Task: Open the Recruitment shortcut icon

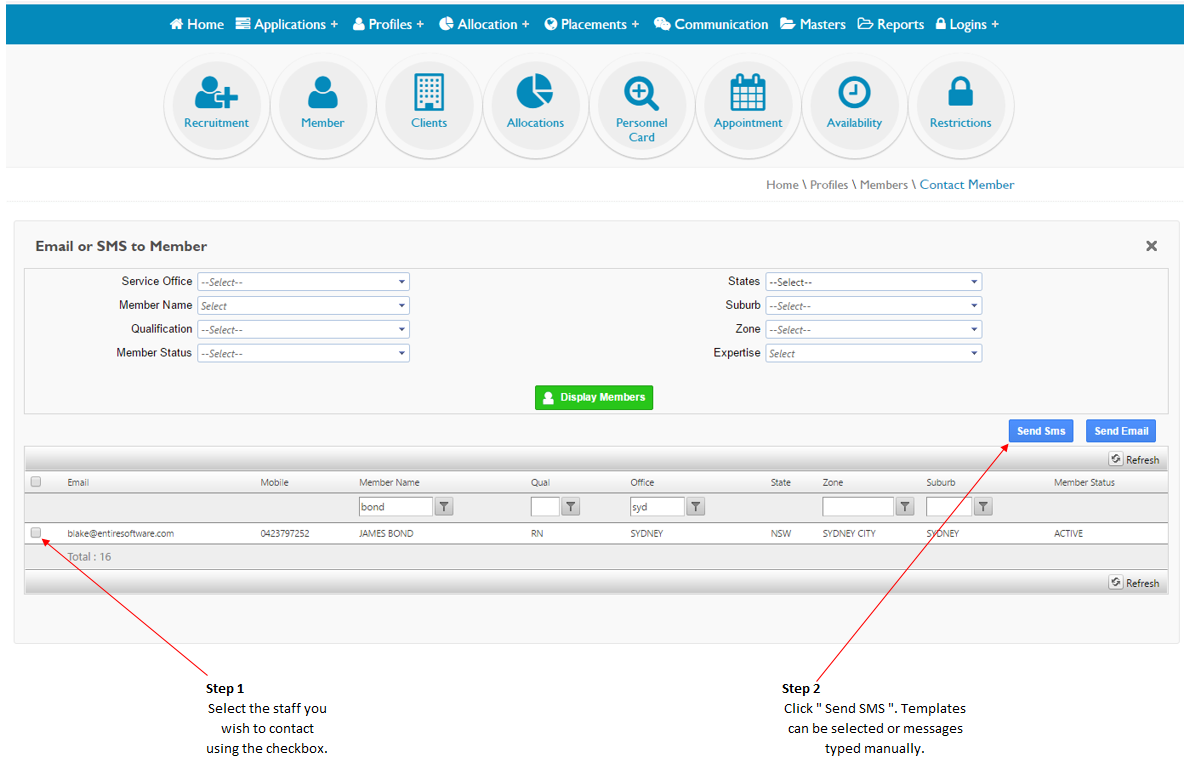Action: [x=216, y=105]
